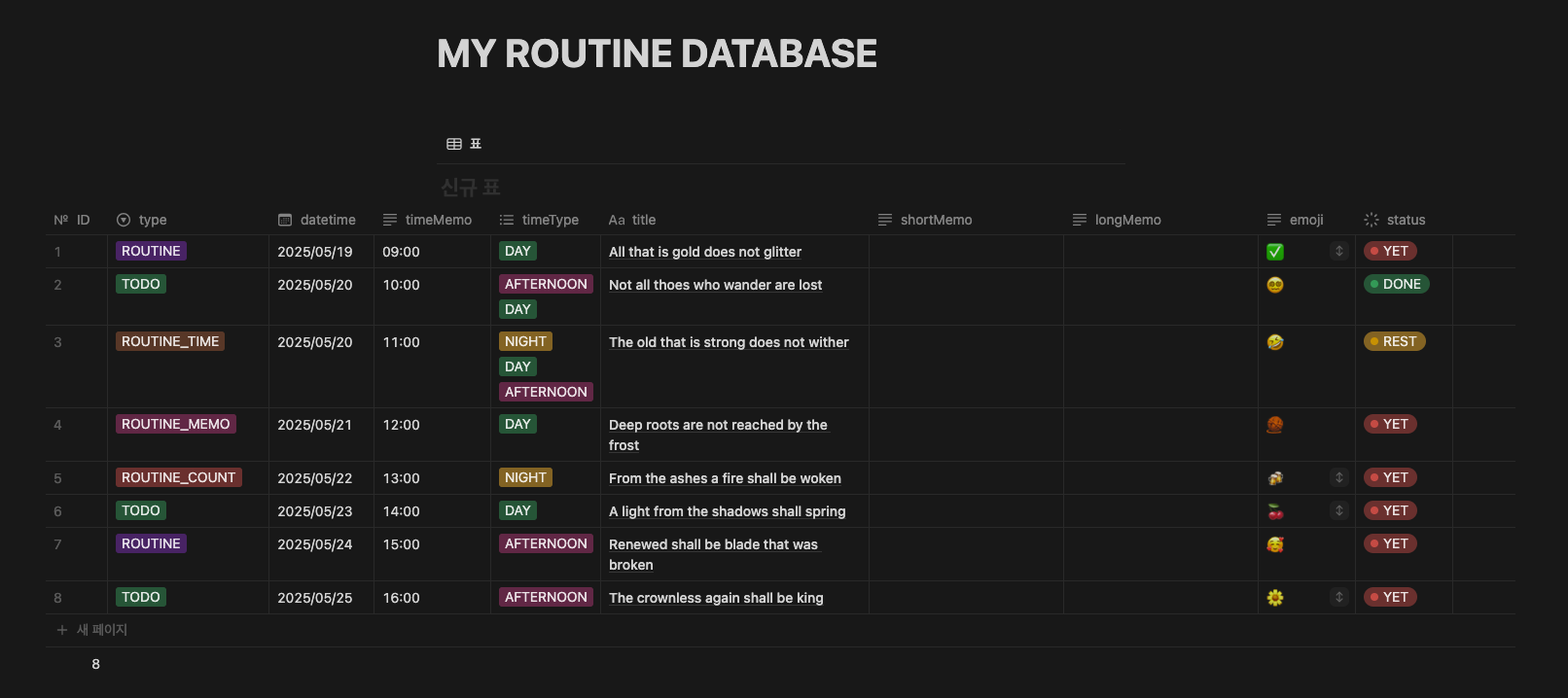Viewport: 1568px width, 698px height.
Task: Click the emoji in the From the ashes row
Action: pos(1275,478)
